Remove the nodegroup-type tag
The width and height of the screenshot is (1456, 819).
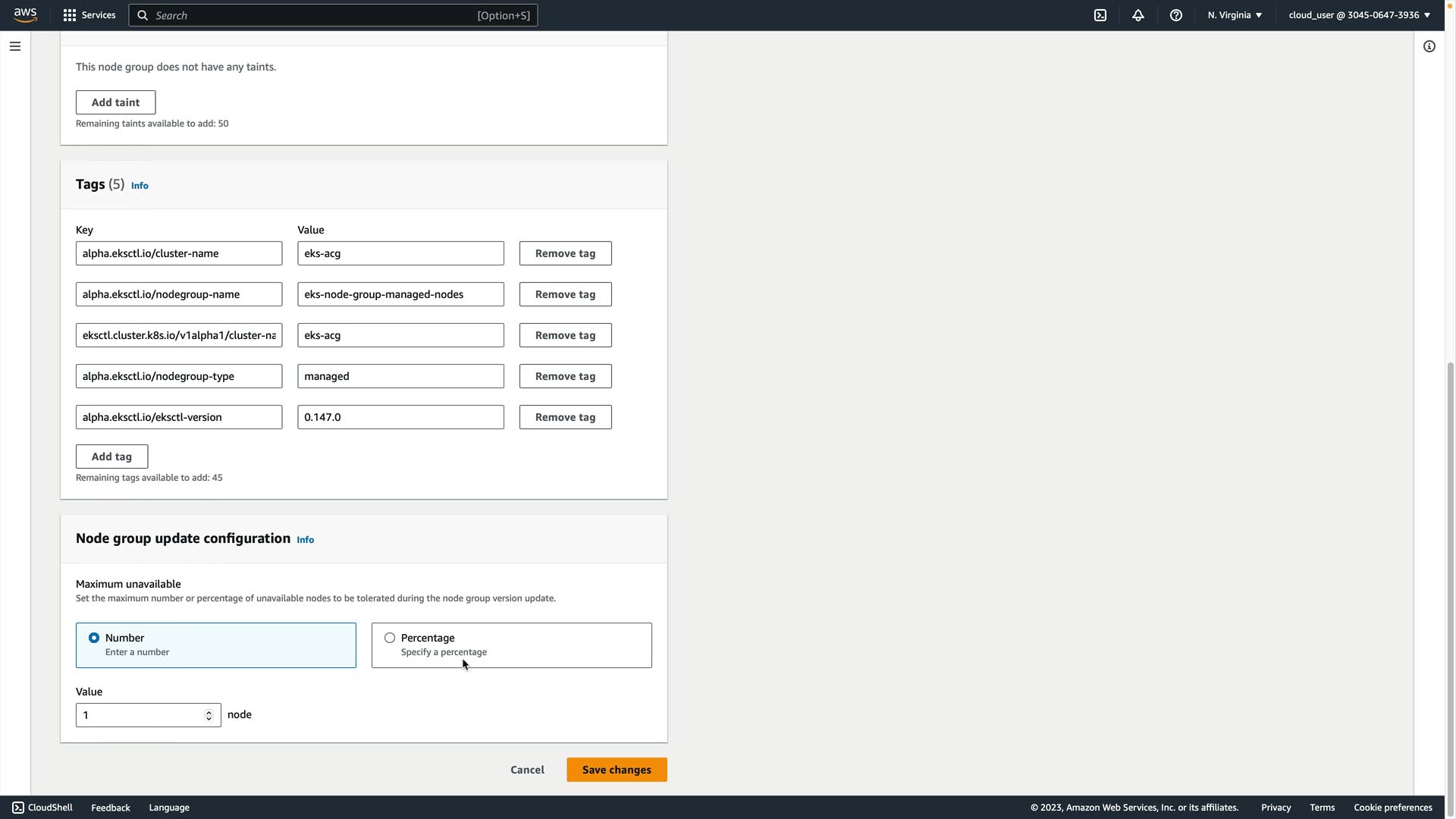pos(565,376)
